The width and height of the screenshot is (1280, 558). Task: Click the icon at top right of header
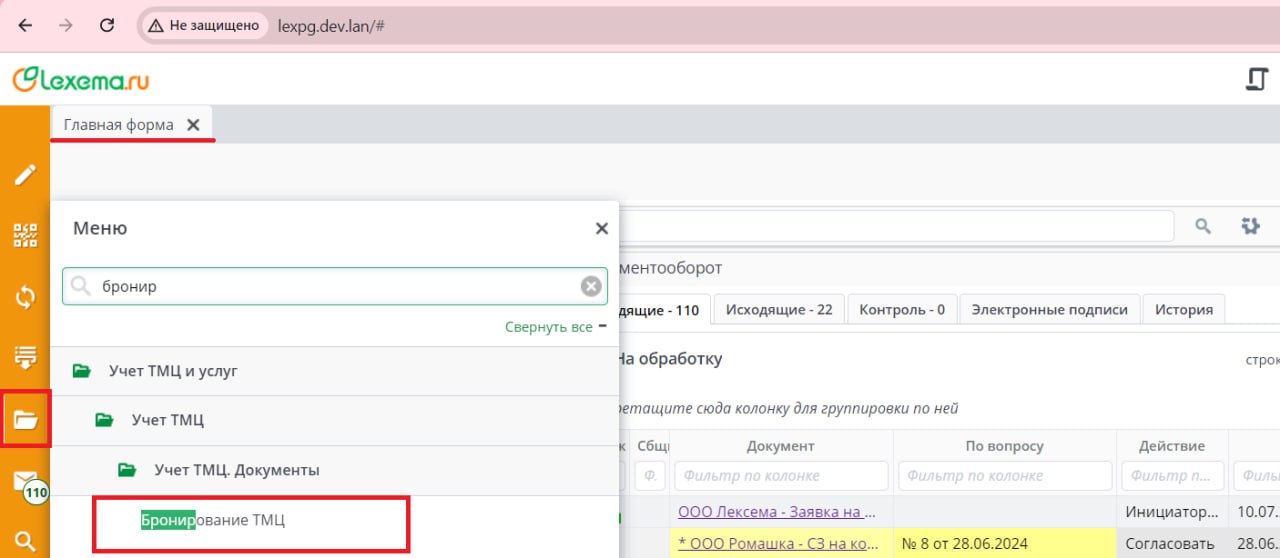click(1256, 79)
